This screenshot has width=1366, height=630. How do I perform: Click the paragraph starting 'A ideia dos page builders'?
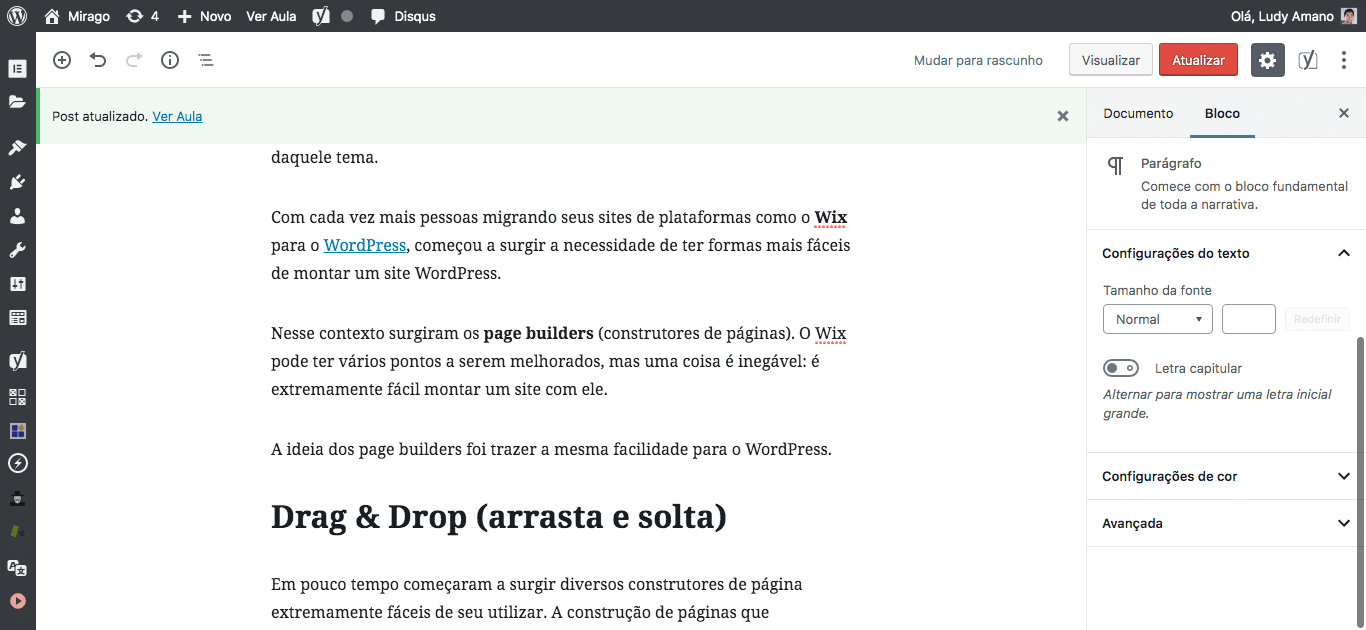[x=551, y=449]
